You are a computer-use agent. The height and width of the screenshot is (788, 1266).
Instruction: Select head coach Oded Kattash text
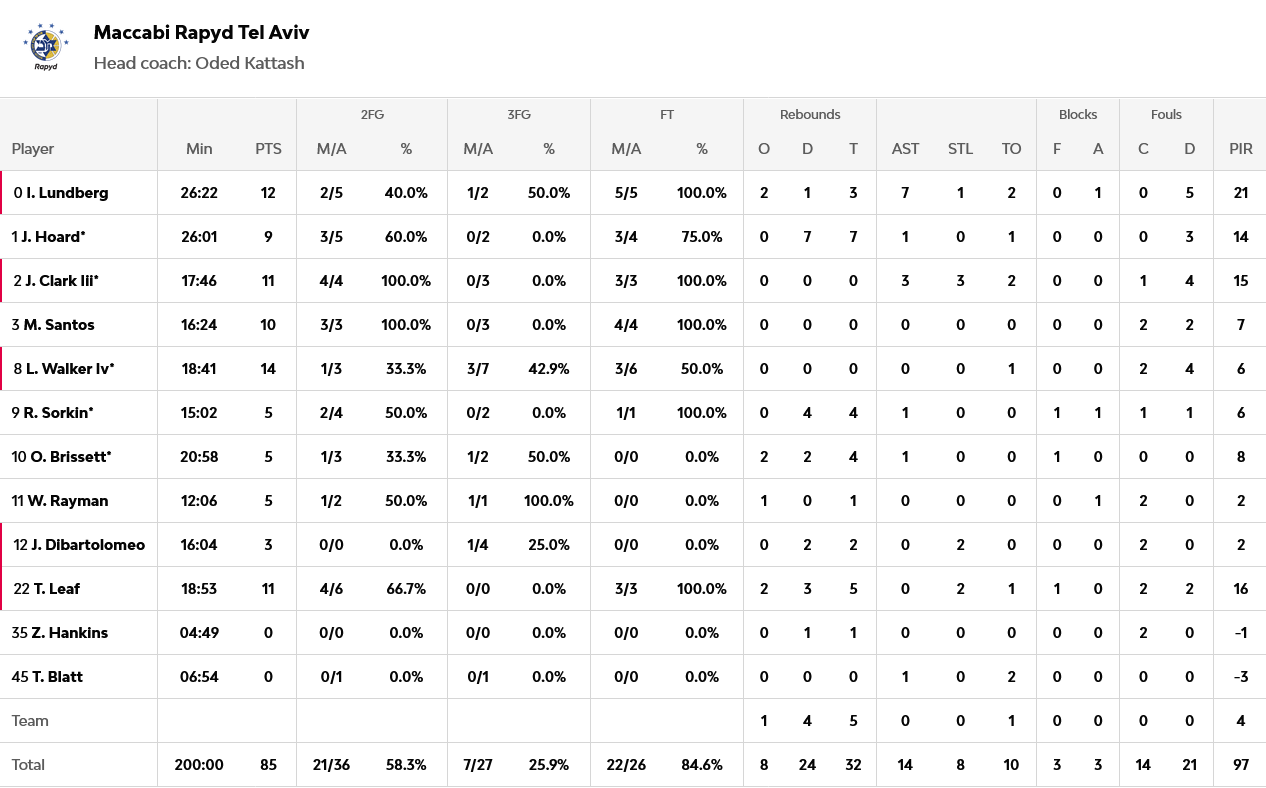pos(199,63)
